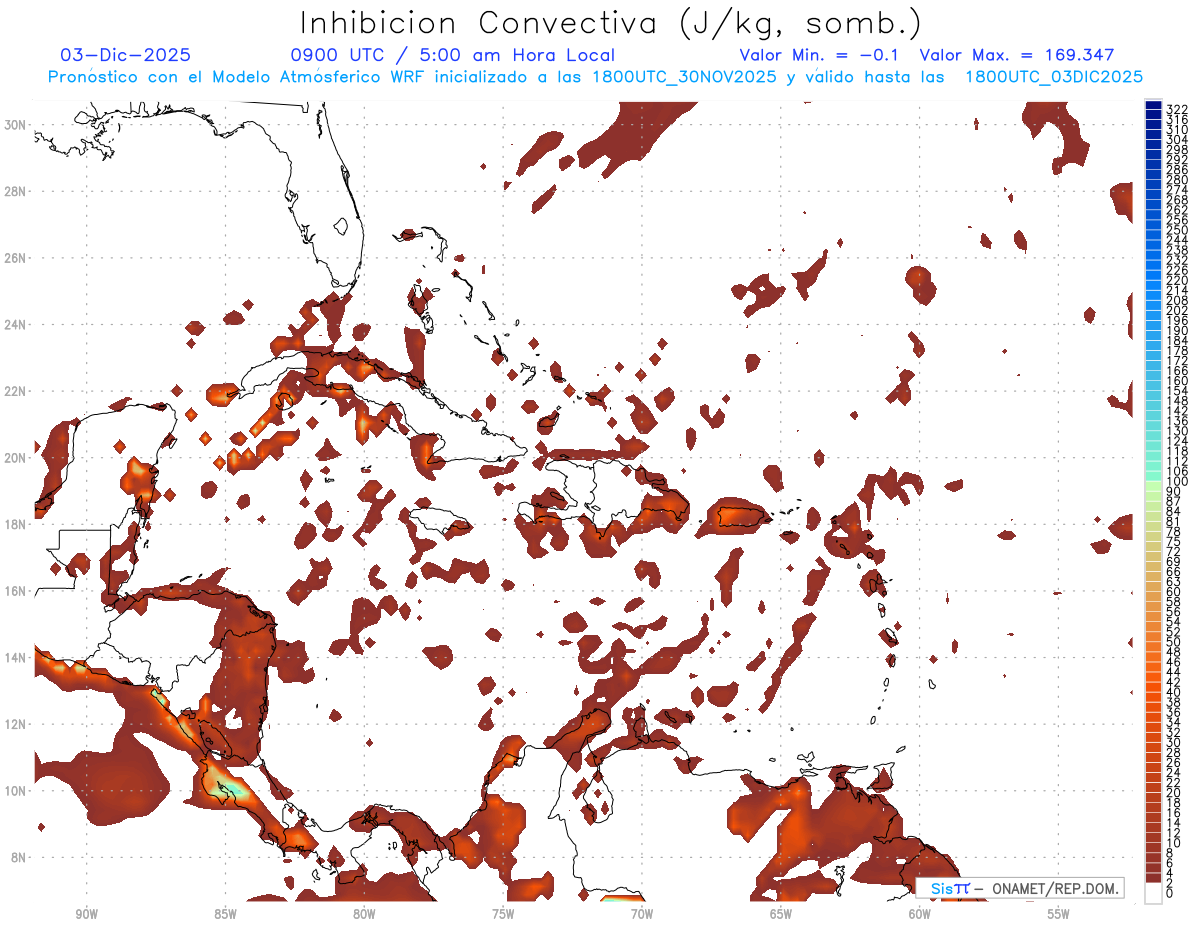Click the 'Pronóstico con el Modelo Atmósferico WRF' text
1200x927 pixels.
237,77
